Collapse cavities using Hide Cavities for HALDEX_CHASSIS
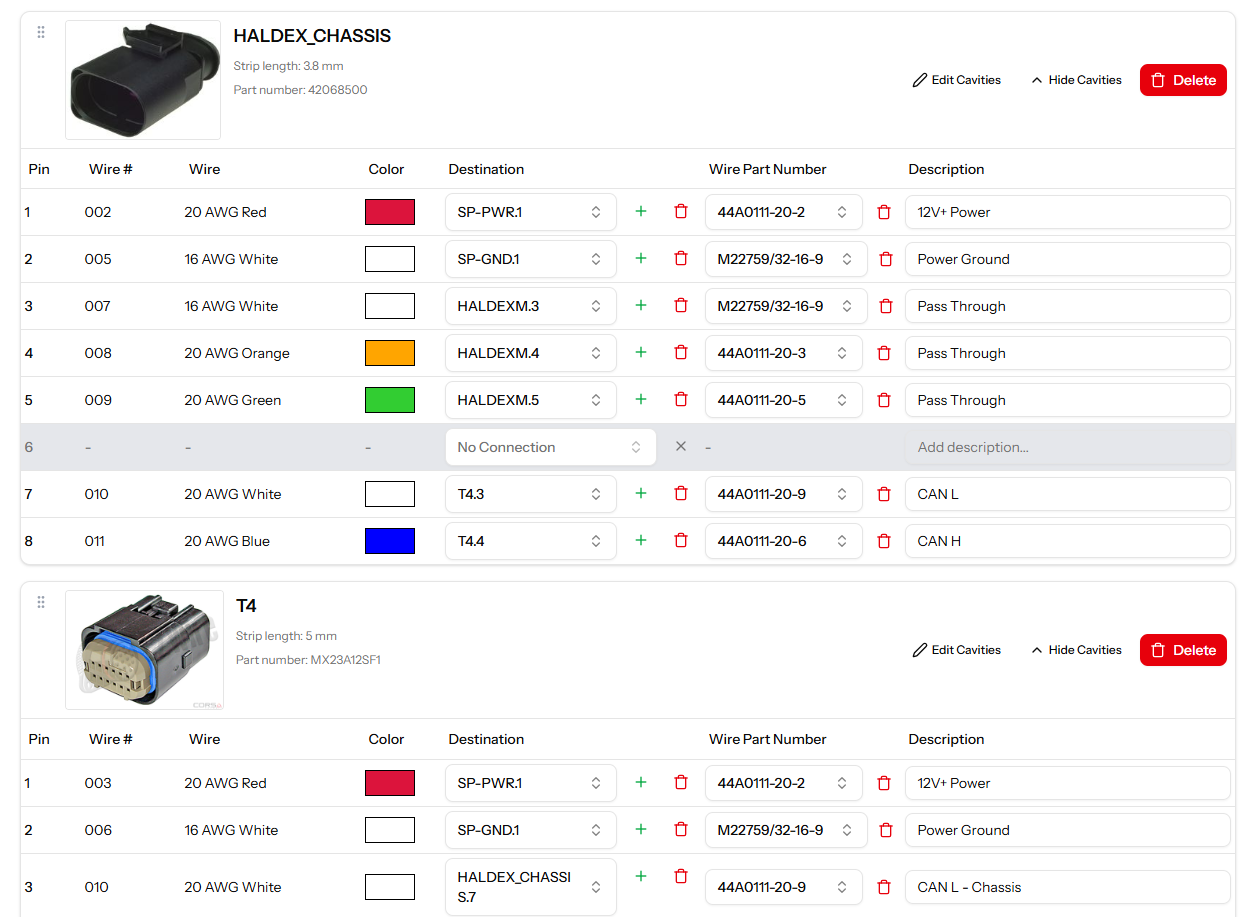This screenshot has width=1260, height=917. point(1075,79)
